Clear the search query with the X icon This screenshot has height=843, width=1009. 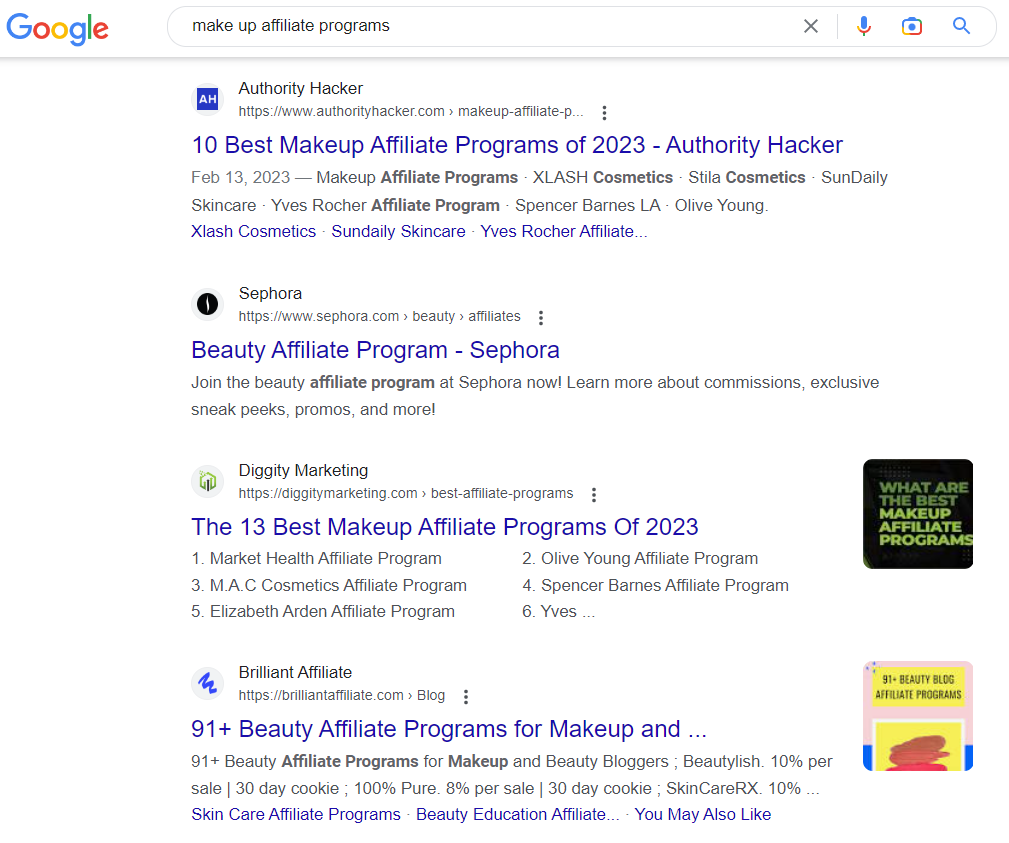[x=811, y=26]
